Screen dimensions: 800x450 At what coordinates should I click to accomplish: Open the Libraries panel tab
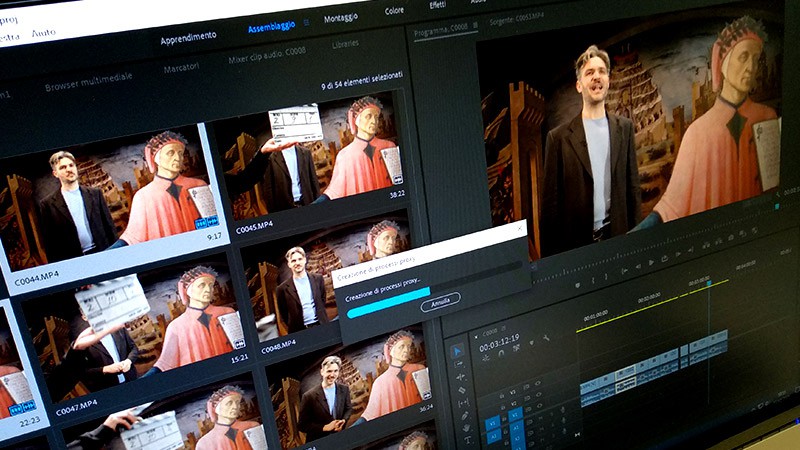tap(345, 44)
